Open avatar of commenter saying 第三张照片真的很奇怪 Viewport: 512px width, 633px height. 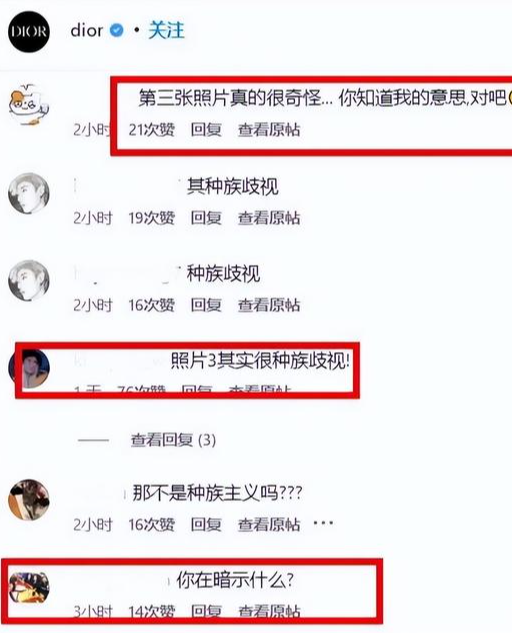click(x=29, y=105)
